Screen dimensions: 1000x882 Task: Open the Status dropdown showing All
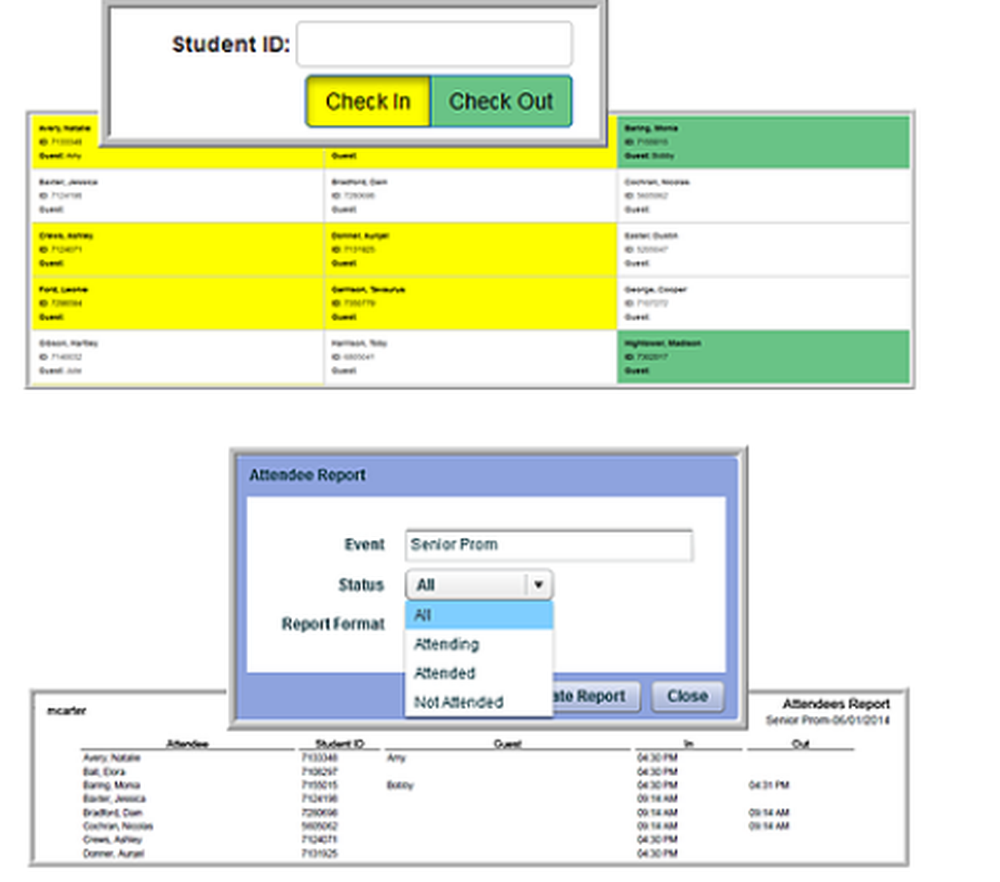(x=479, y=585)
